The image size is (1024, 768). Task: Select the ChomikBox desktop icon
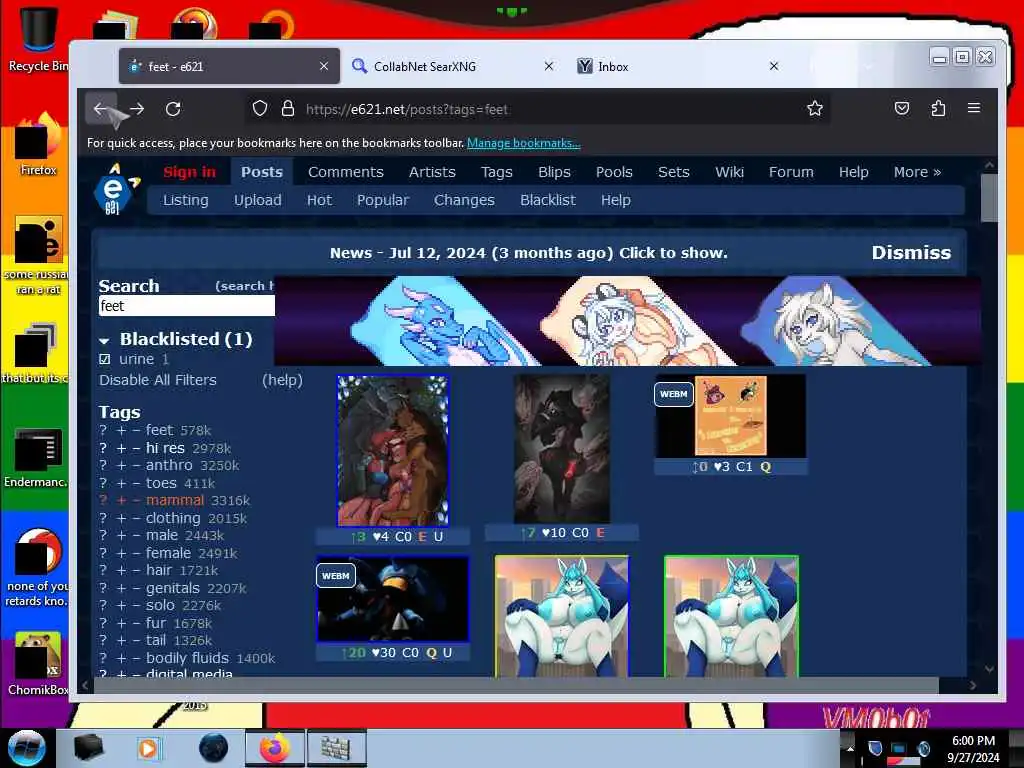[x=38, y=664]
